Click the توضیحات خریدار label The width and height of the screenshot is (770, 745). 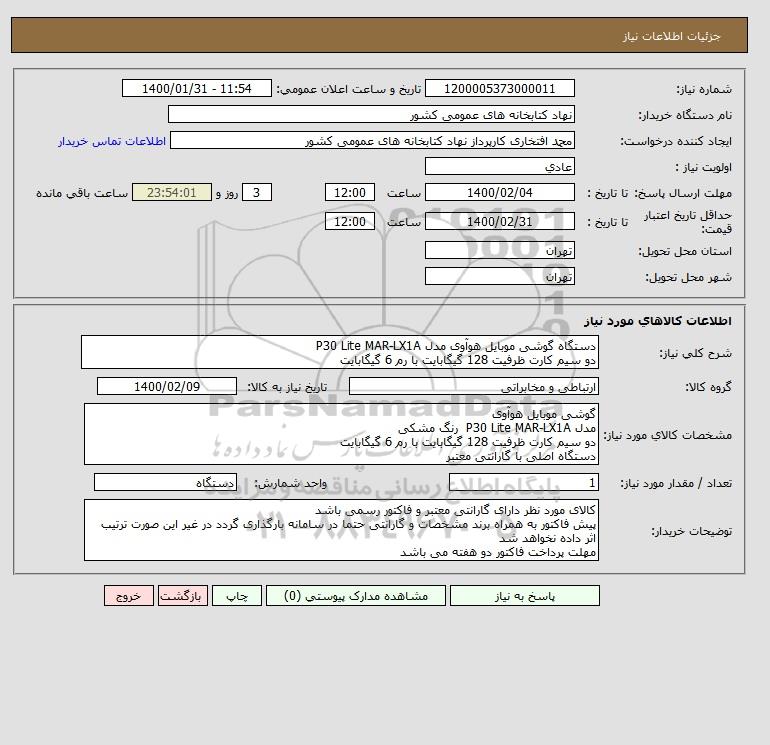(x=692, y=531)
